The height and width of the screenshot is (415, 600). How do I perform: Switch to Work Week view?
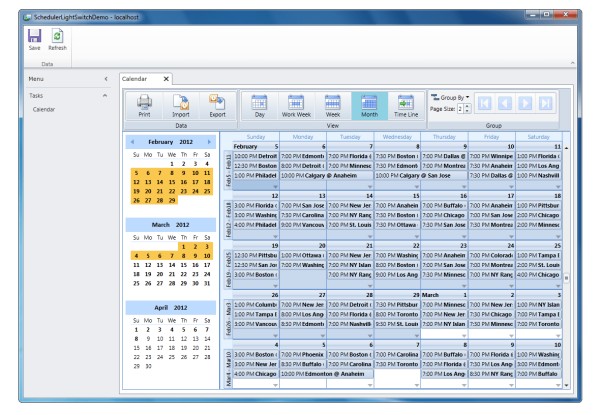(297, 105)
